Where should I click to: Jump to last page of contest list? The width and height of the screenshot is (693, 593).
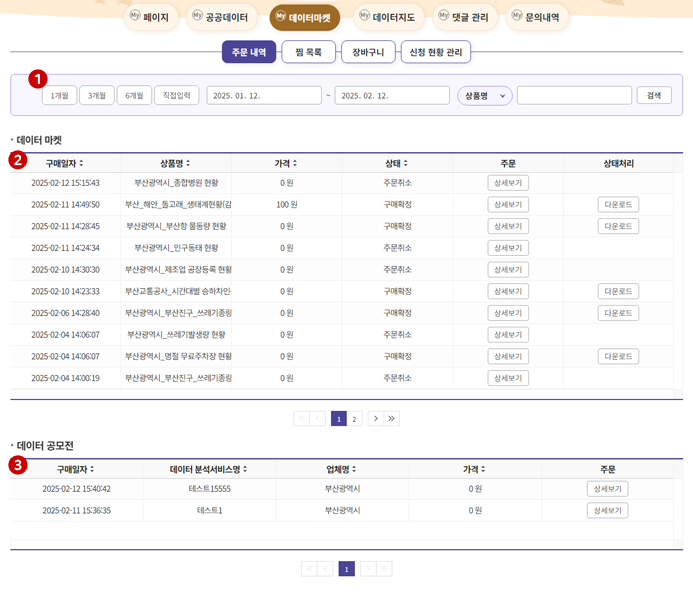[384, 569]
